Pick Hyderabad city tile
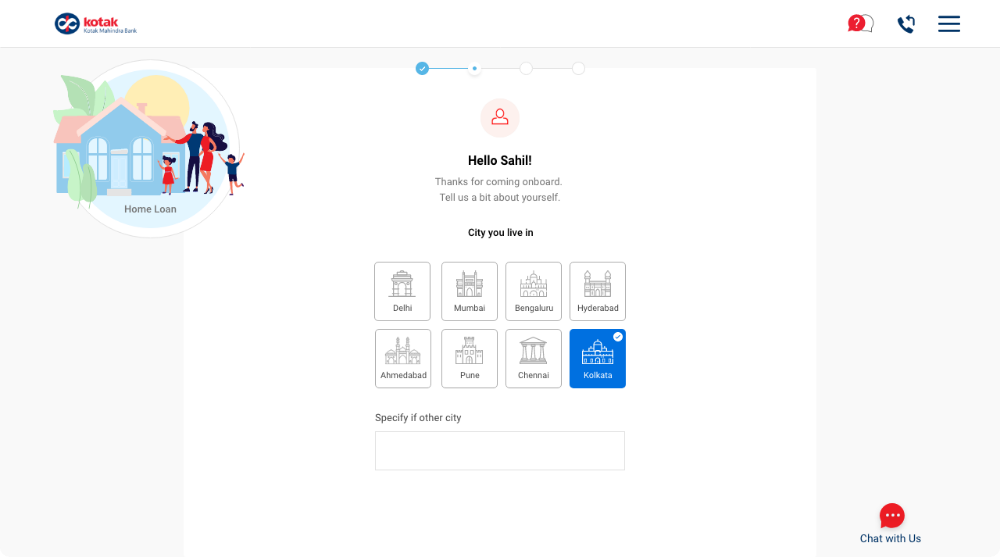Screen dimensions: 1000x558 coord(598,291)
